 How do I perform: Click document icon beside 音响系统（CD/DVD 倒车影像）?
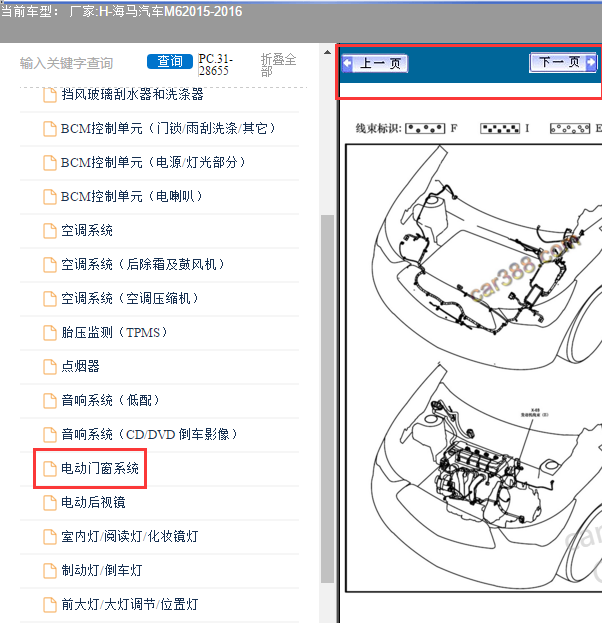[50, 434]
